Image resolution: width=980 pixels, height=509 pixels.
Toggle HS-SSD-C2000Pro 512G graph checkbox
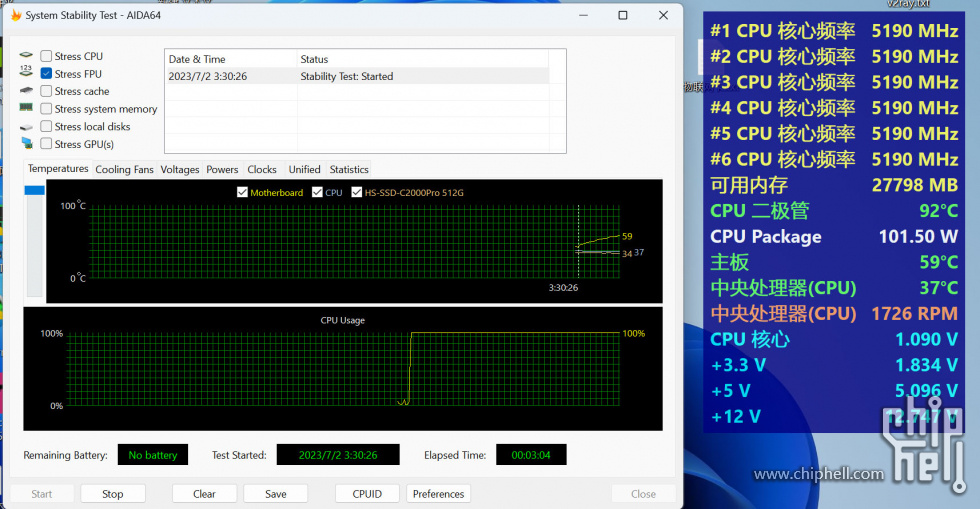pos(357,192)
